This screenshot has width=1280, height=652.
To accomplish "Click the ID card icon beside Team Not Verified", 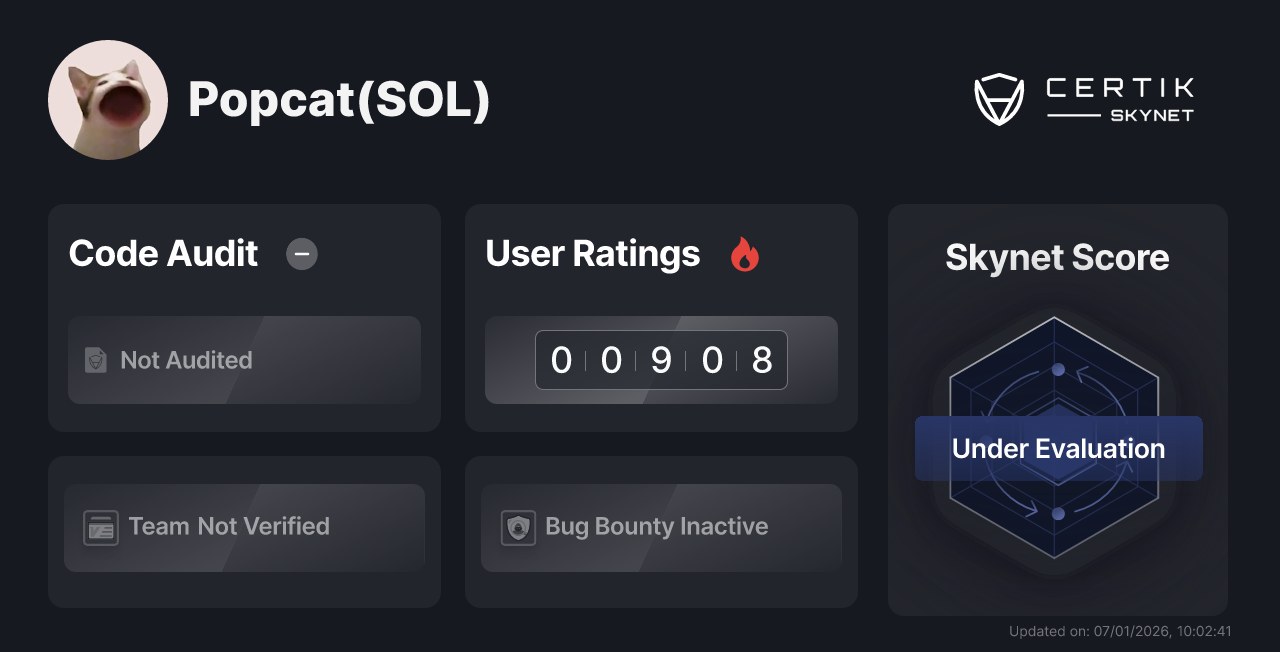I will [100, 527].
